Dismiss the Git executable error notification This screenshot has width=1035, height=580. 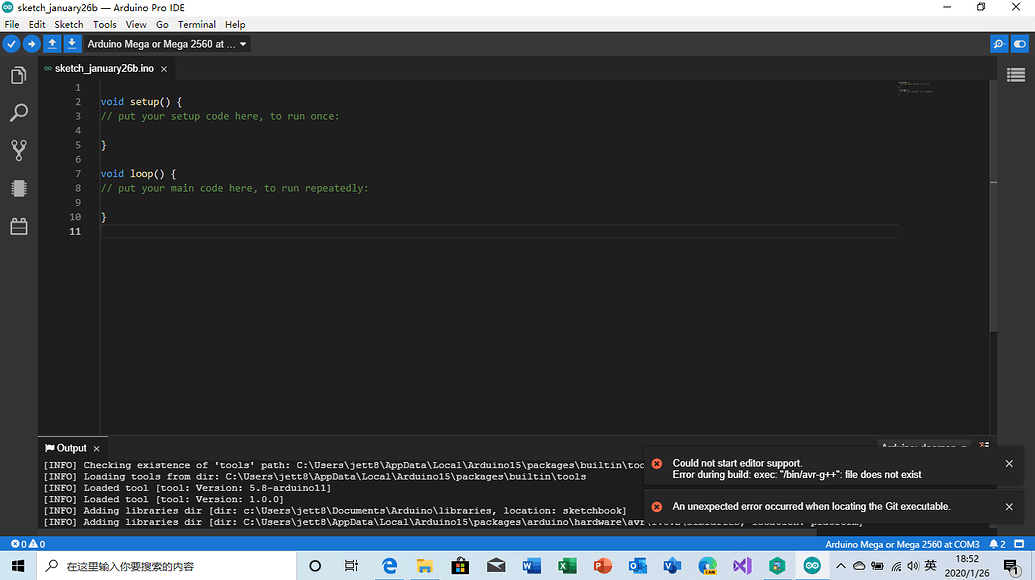pyautogui.click(x=1009, y=507)
